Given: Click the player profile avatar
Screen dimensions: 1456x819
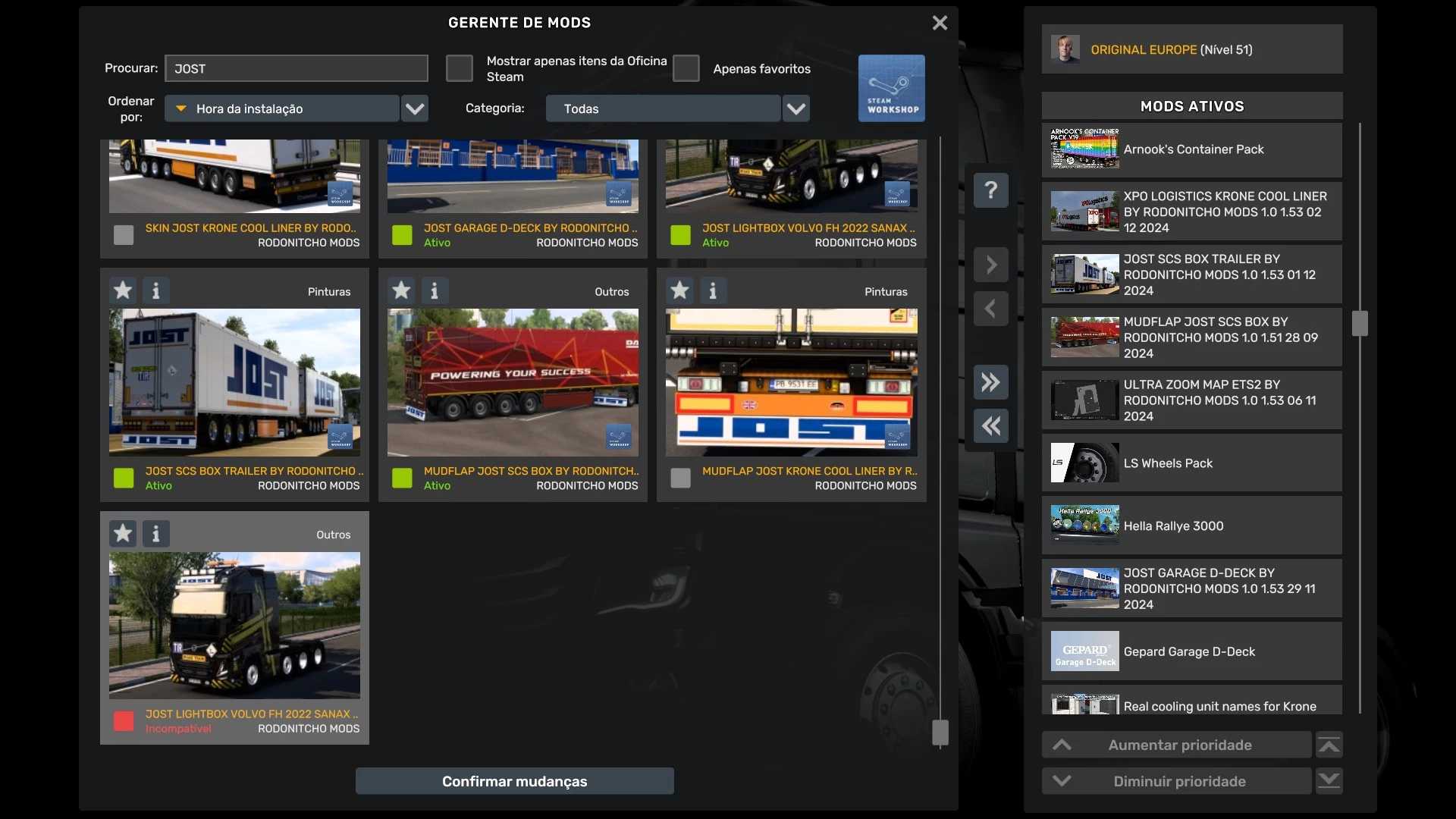Looking at the screenshot, I should click(x=1065, y=49).
